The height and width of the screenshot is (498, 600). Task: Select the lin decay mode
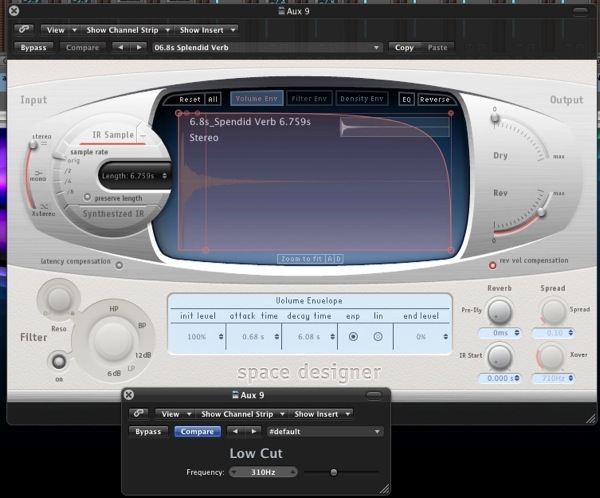pos(378,337)
